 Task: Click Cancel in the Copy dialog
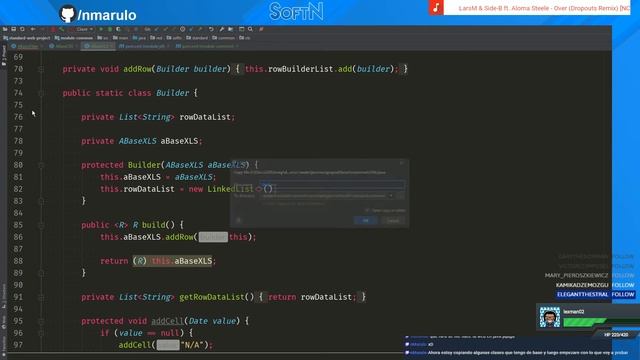click(393, 220)
